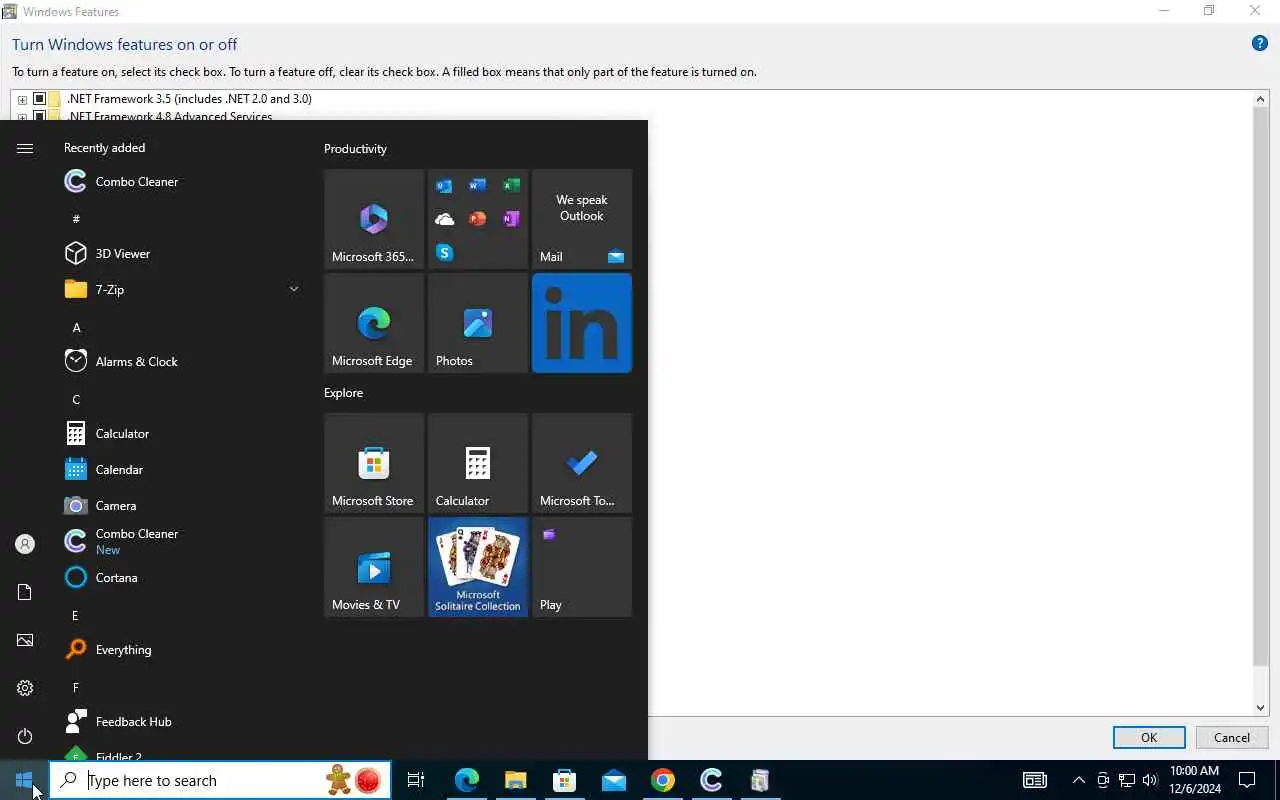This screenshot has width=1280, height=800.
Task: Open Microsoft Edge tile
Action: click(x=374, y=323)
